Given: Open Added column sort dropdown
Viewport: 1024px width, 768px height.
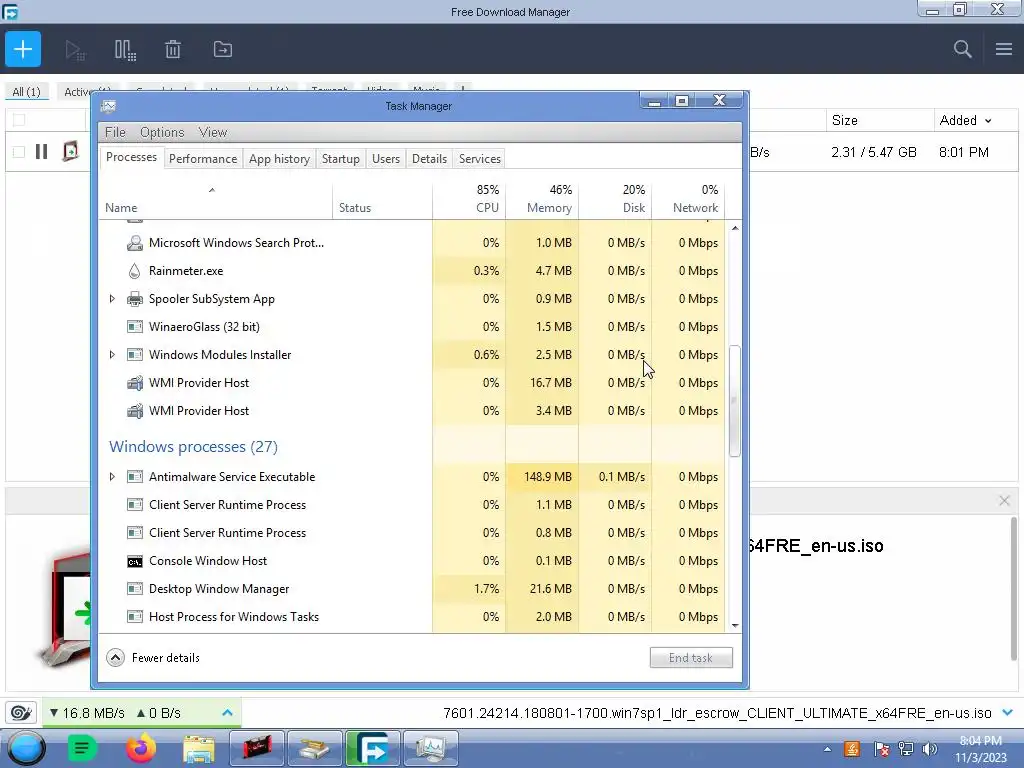Looking at the screenshot, I should pyautogui.click(x=988, y=121).
